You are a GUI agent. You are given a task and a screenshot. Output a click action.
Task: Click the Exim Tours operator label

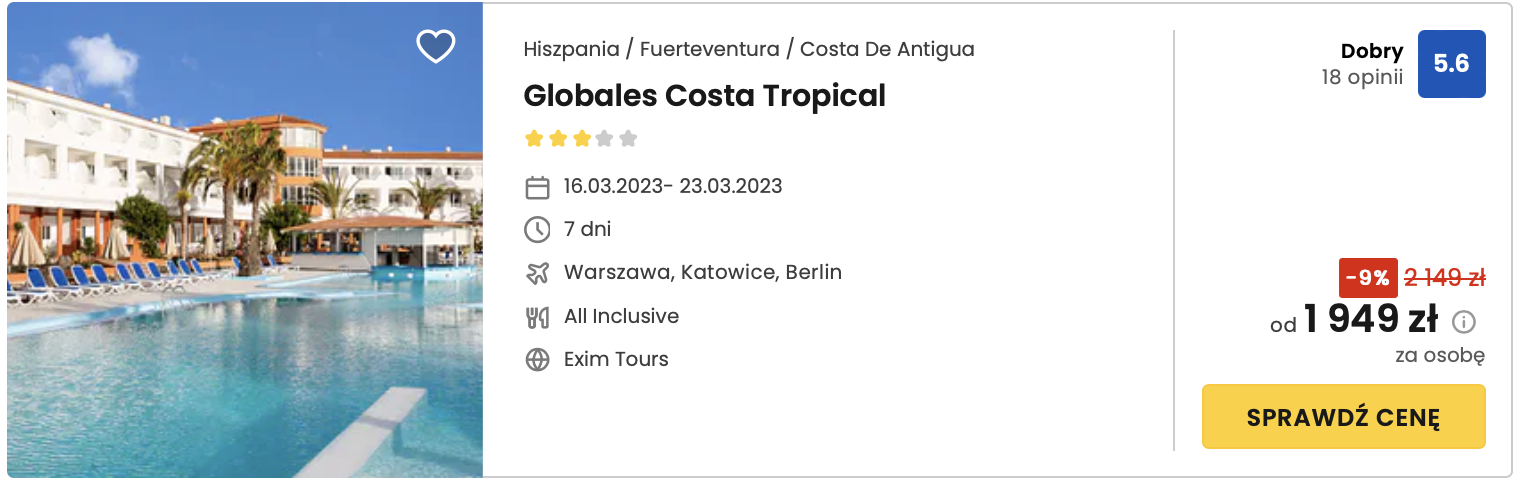click(616, 359)
